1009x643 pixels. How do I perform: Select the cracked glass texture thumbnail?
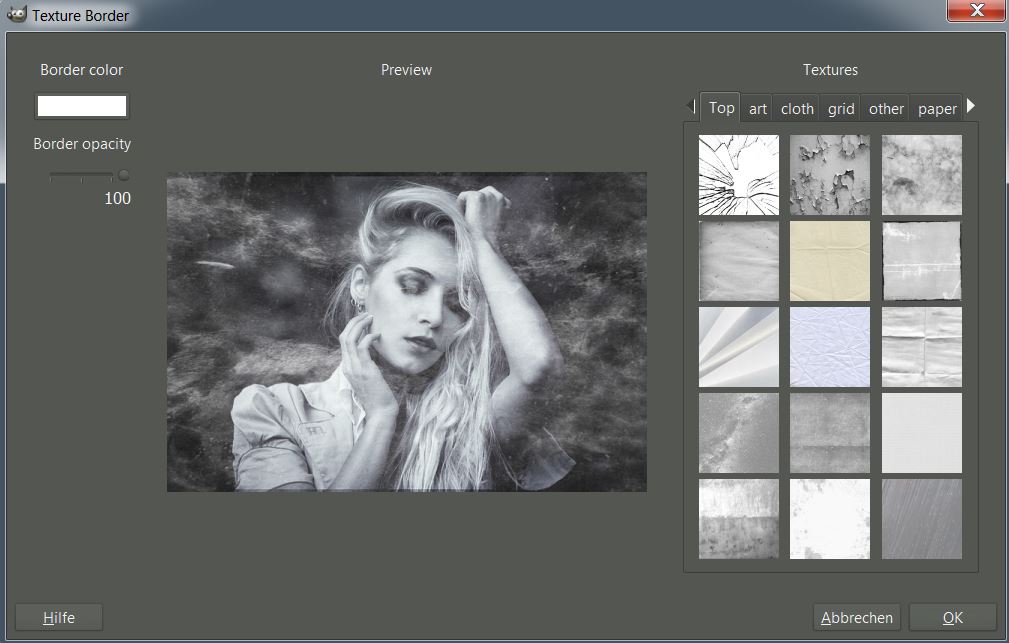tap(738, 175)
